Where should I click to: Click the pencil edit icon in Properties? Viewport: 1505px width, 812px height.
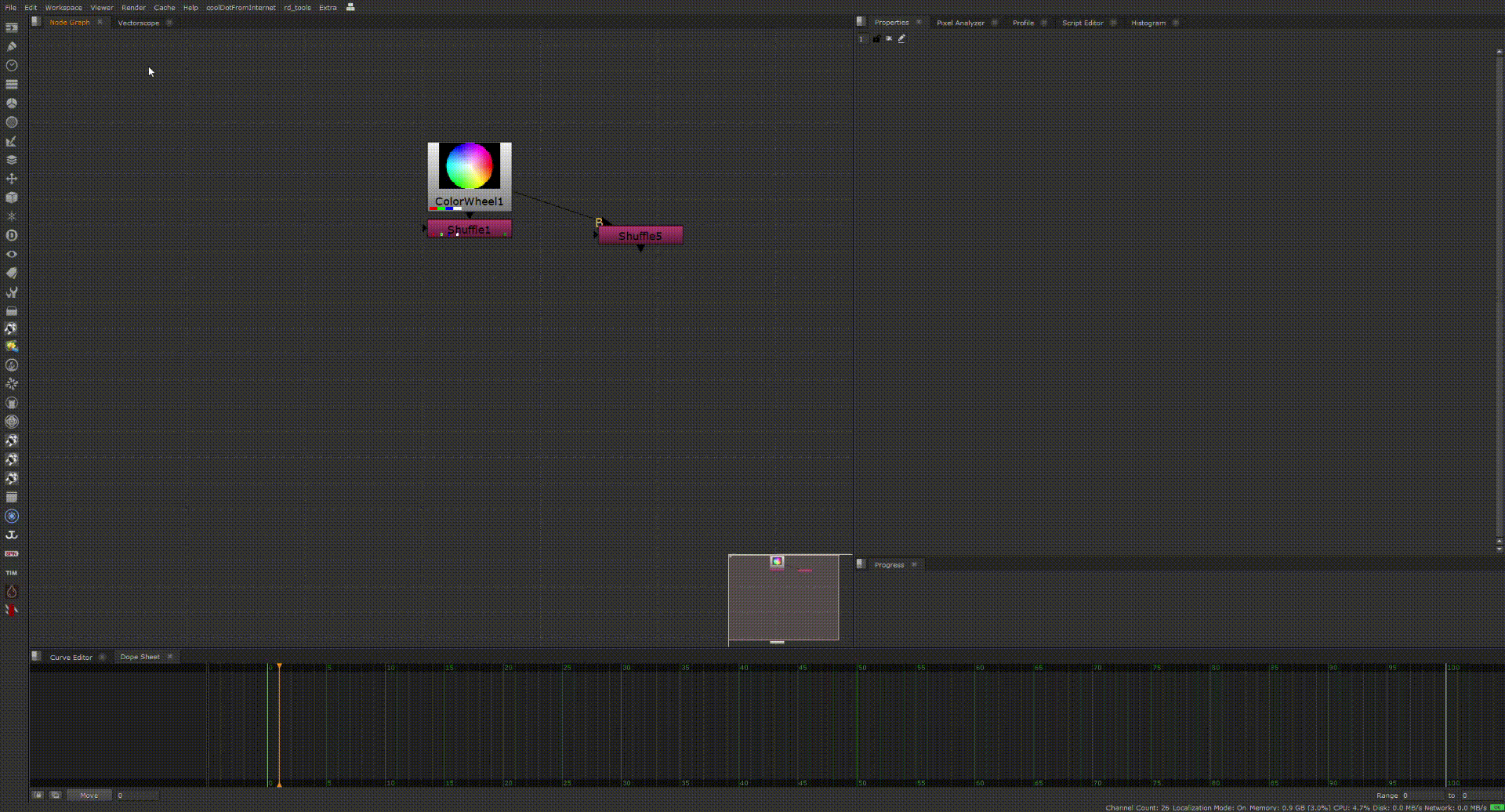(901, 38)
